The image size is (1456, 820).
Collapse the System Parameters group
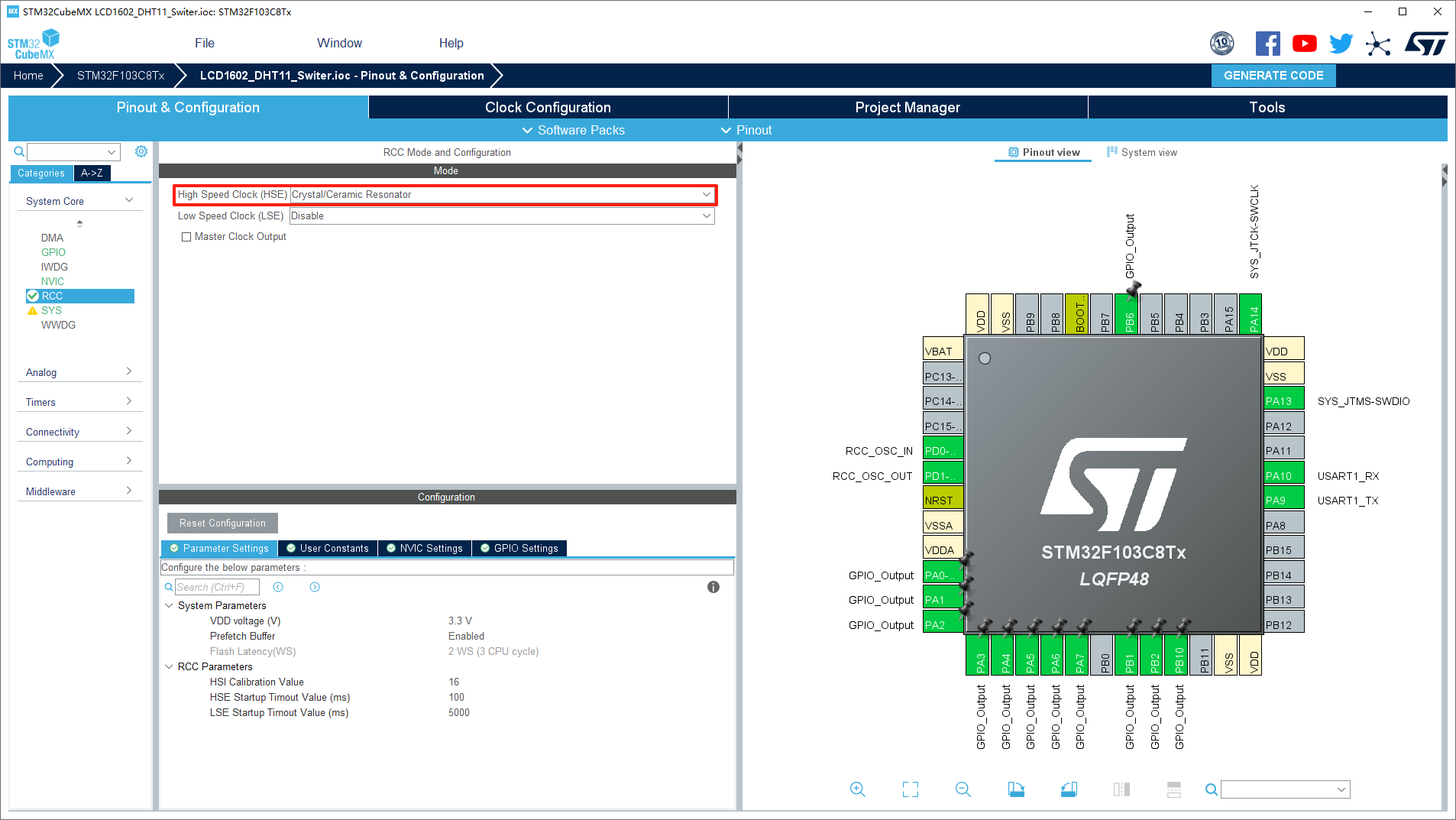(x=169, y=605)
